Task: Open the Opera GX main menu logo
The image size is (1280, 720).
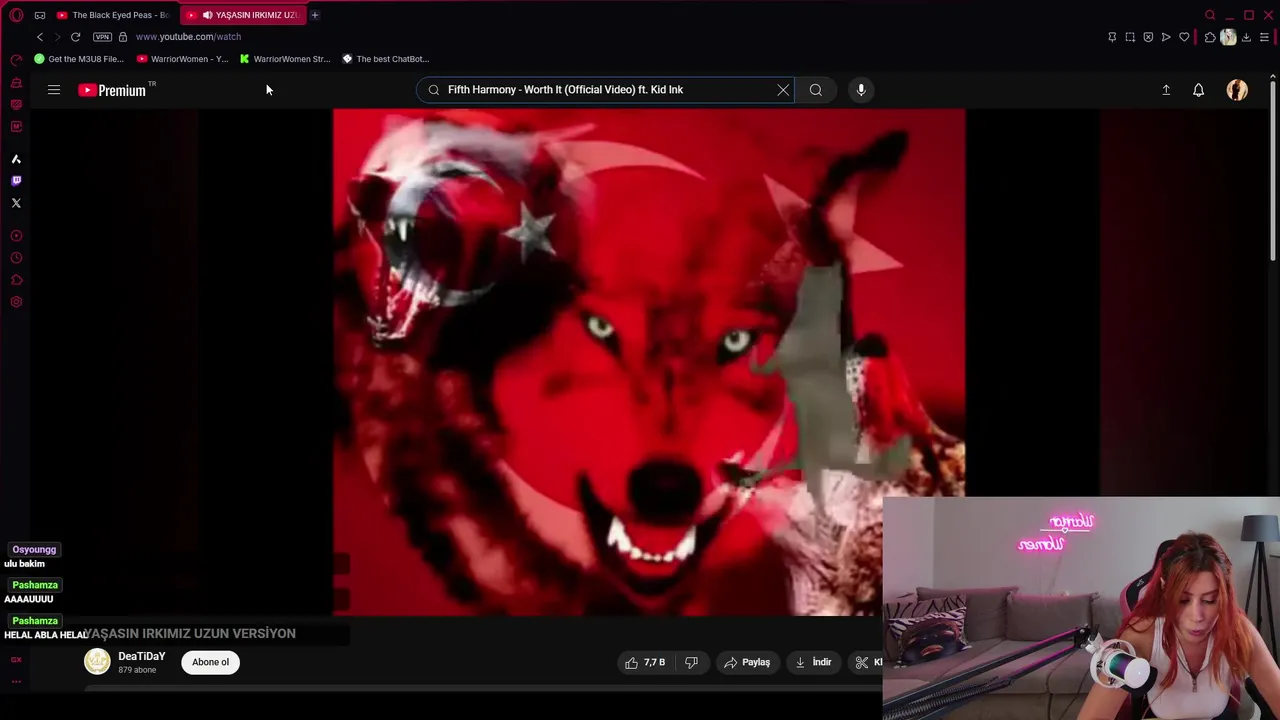Action: (16, 15)
